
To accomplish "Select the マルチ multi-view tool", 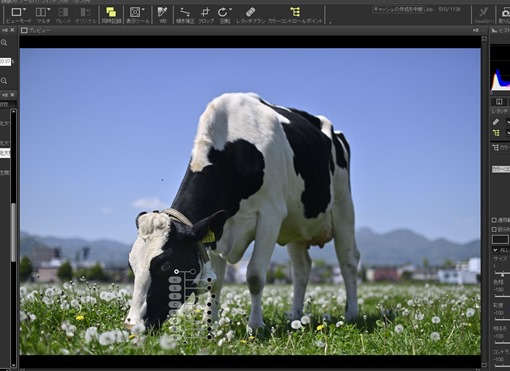I will click(43, 15).
